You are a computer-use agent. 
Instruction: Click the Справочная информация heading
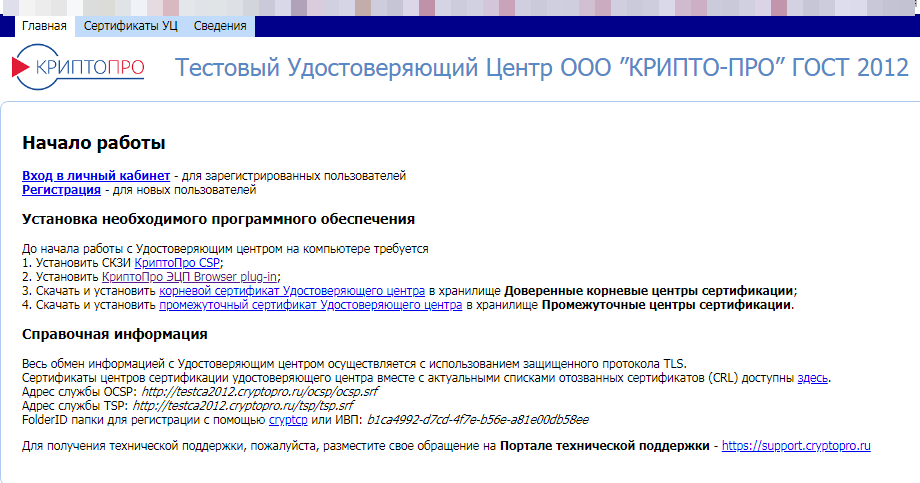pos(115,335)
